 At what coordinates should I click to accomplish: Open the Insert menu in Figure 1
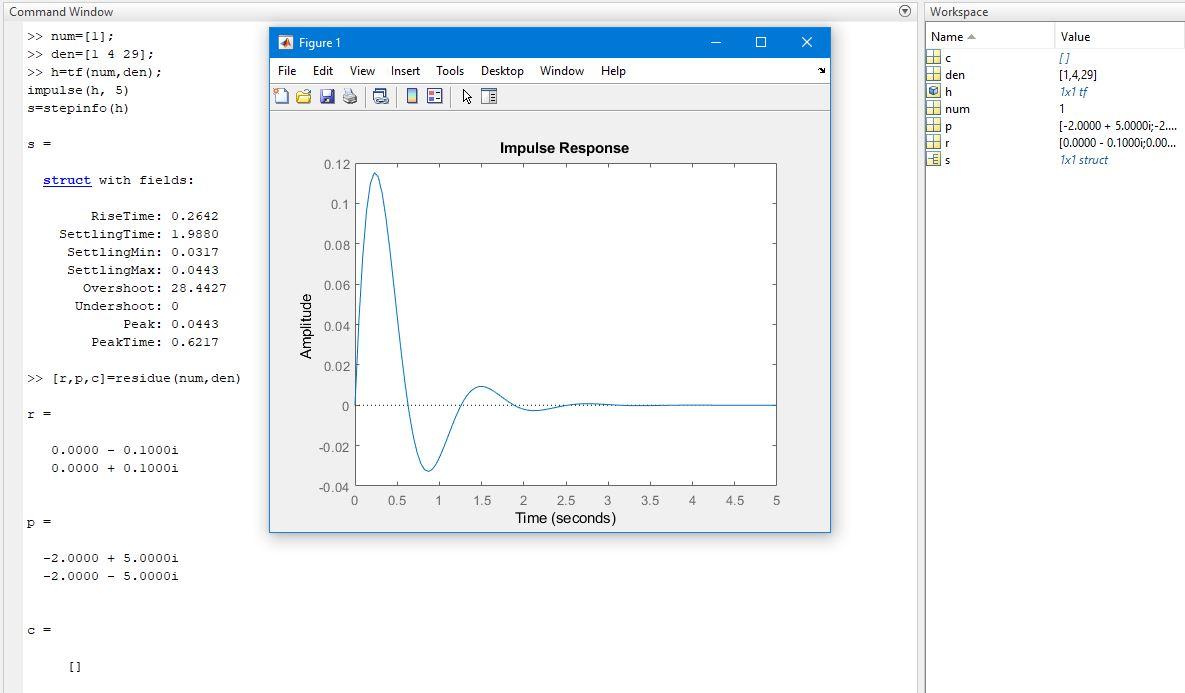405,71
